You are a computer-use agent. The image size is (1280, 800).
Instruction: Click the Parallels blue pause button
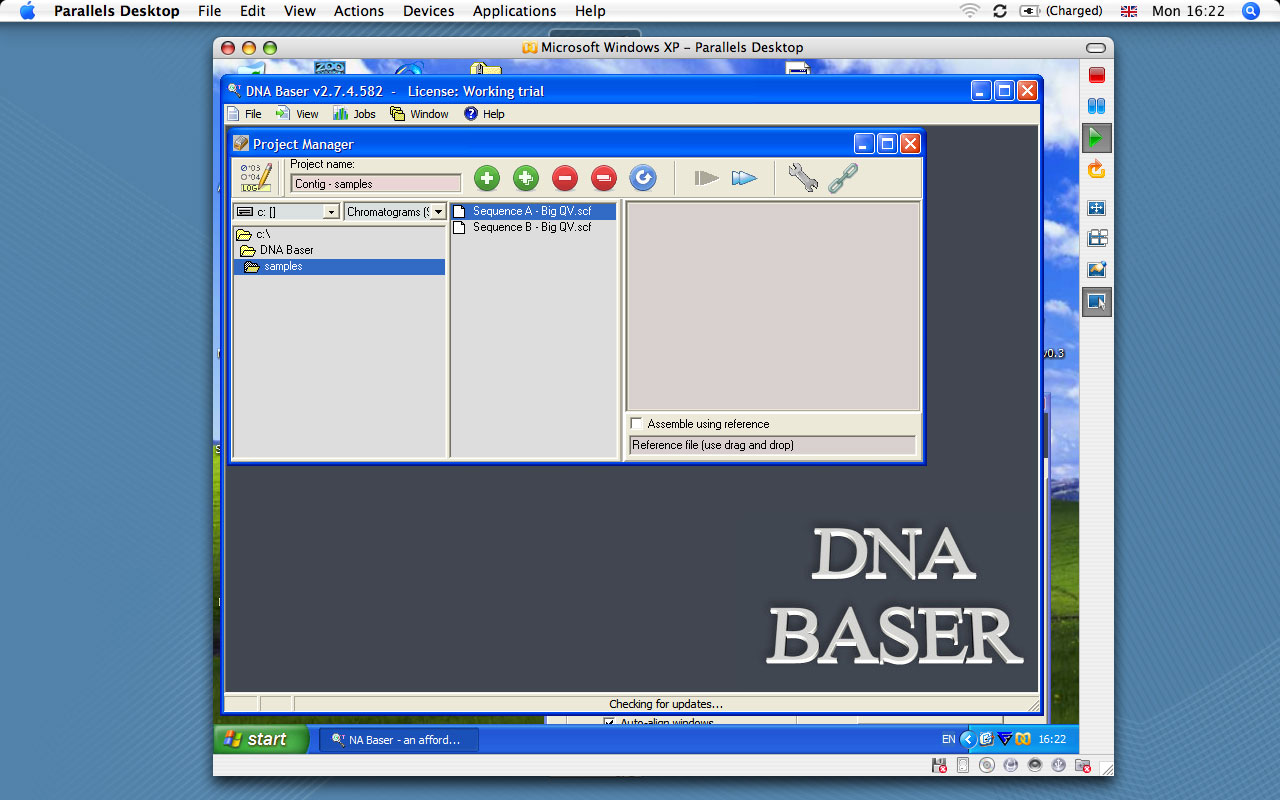click(x=1097, y=106)
